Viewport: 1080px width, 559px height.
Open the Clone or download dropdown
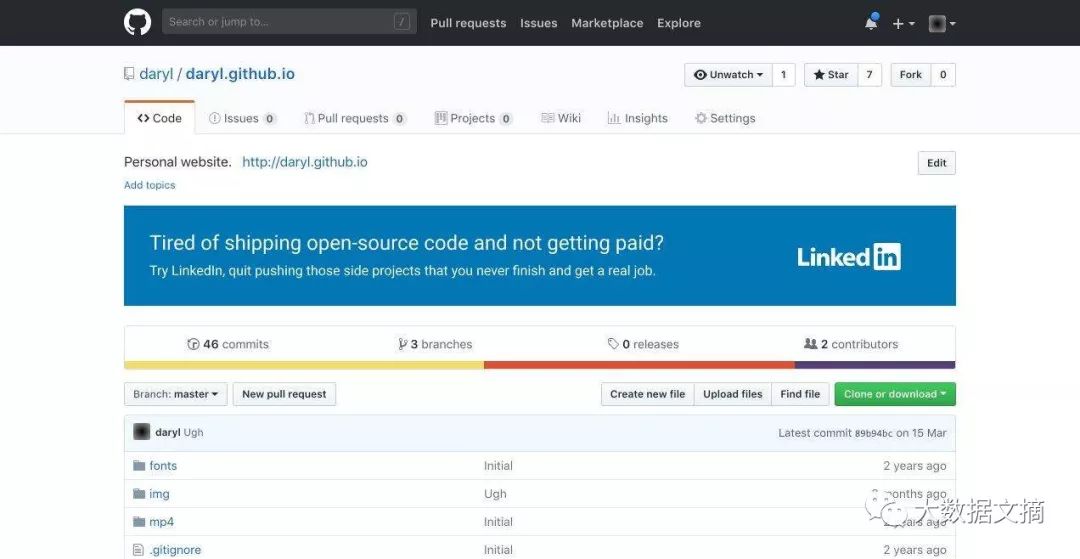895,394
